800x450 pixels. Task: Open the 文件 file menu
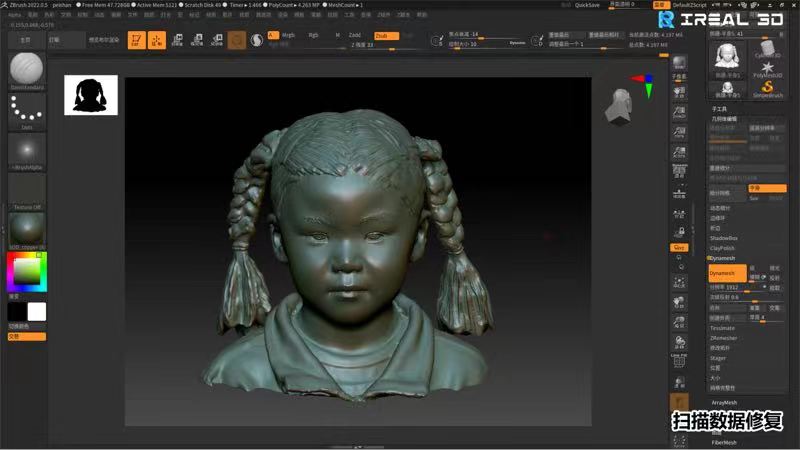(x=133, y=15)
